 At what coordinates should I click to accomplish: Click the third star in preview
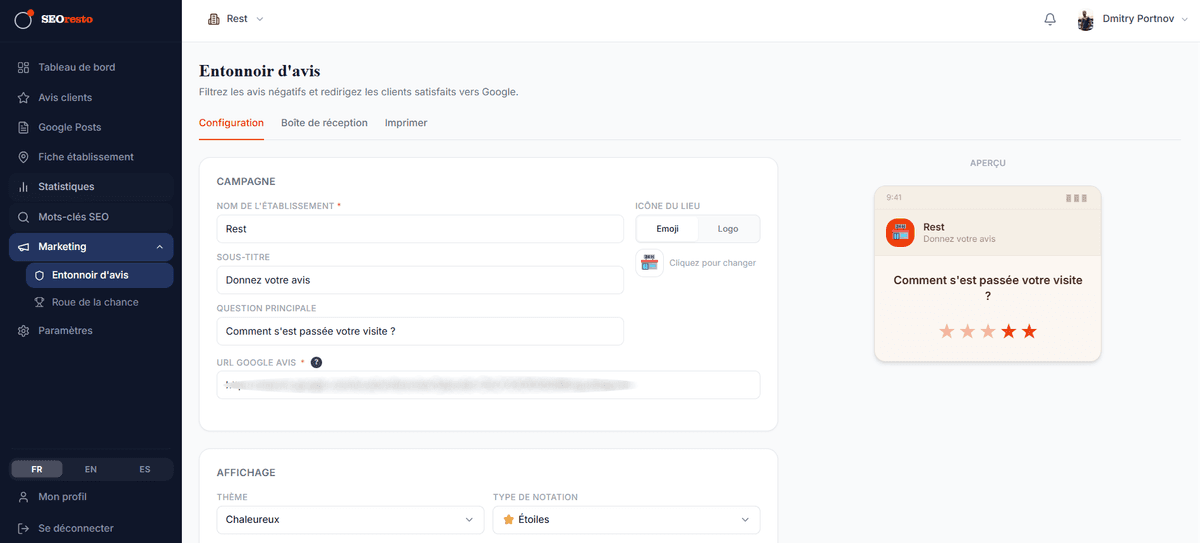(988, 331)
